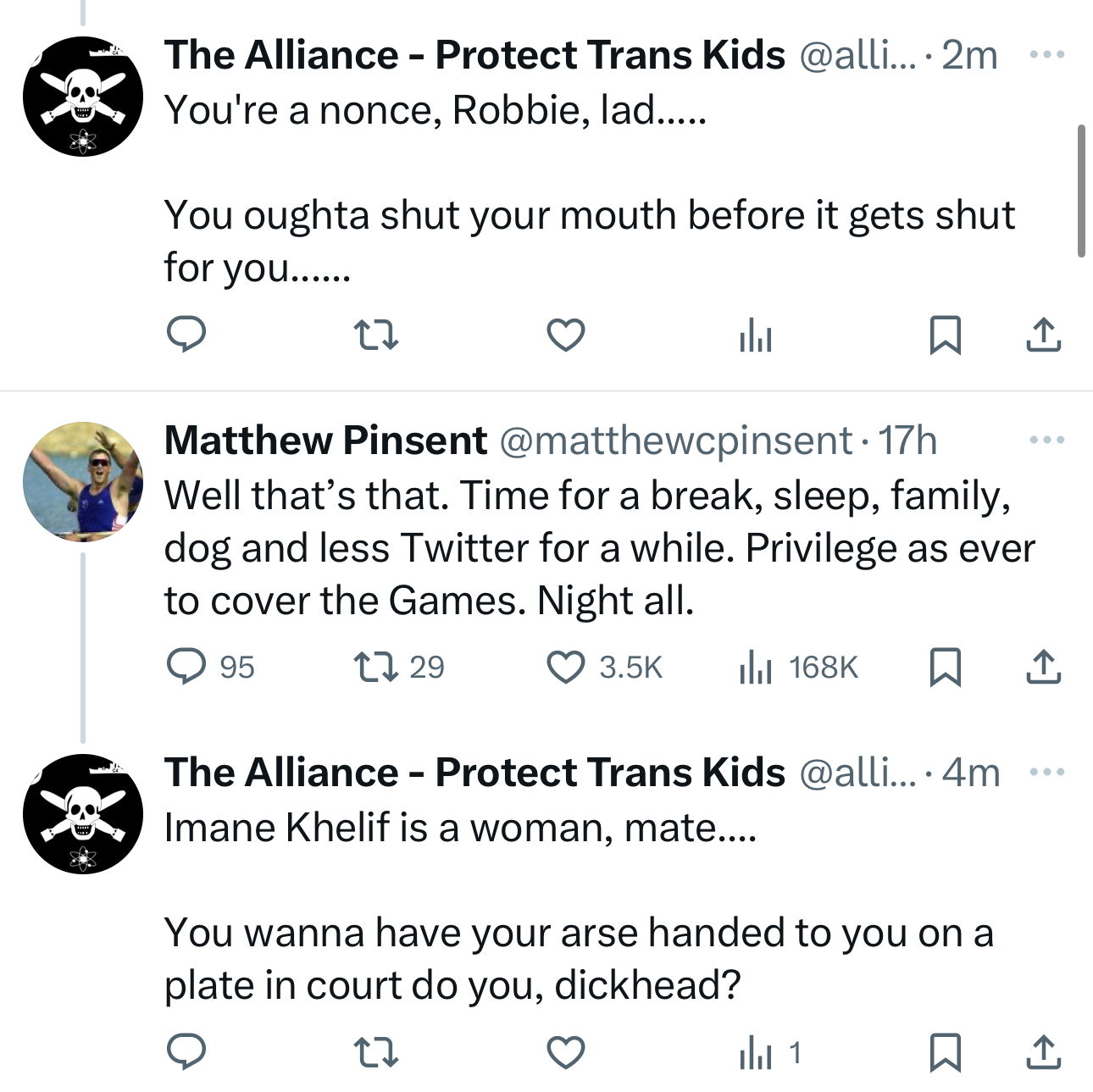1093x1092 pixels.
Task: Open Matthew Pinsent's profile picture
Action: 83,481
